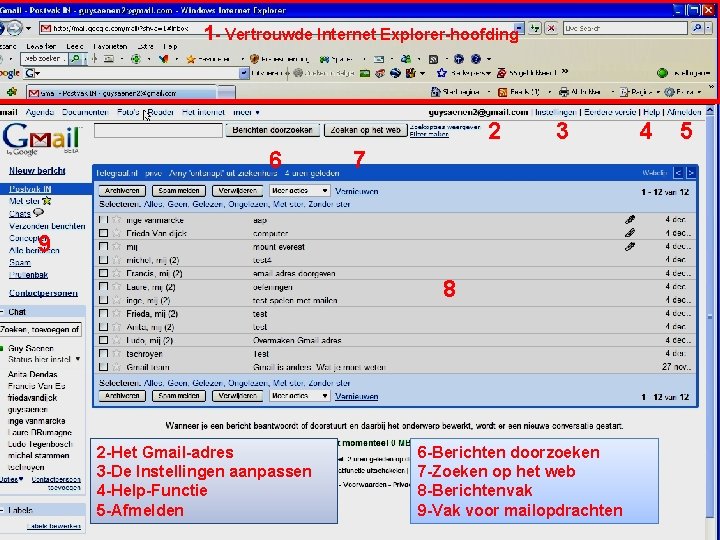The height and width of the screenshot is (540, 720).
Task: Check the box next to Frieda, mij (2)
Action: point(104,314)
